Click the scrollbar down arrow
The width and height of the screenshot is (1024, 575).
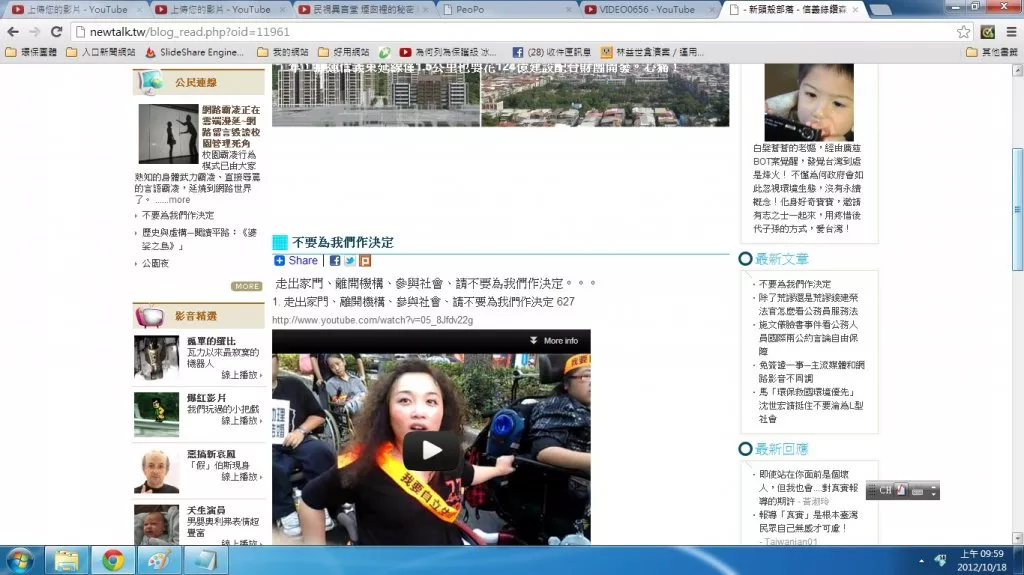1017,538
